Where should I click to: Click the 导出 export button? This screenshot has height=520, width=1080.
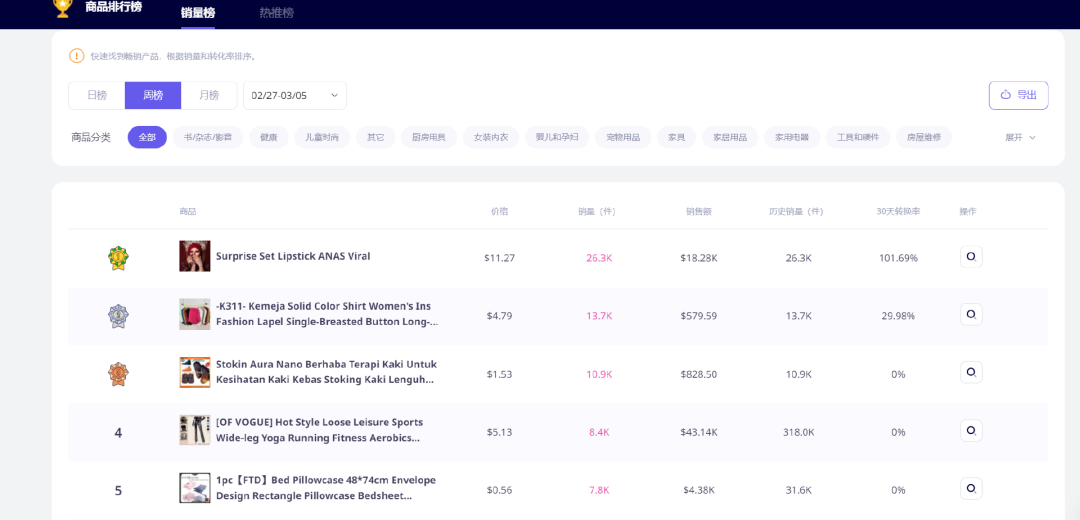tap(1018, 95)
